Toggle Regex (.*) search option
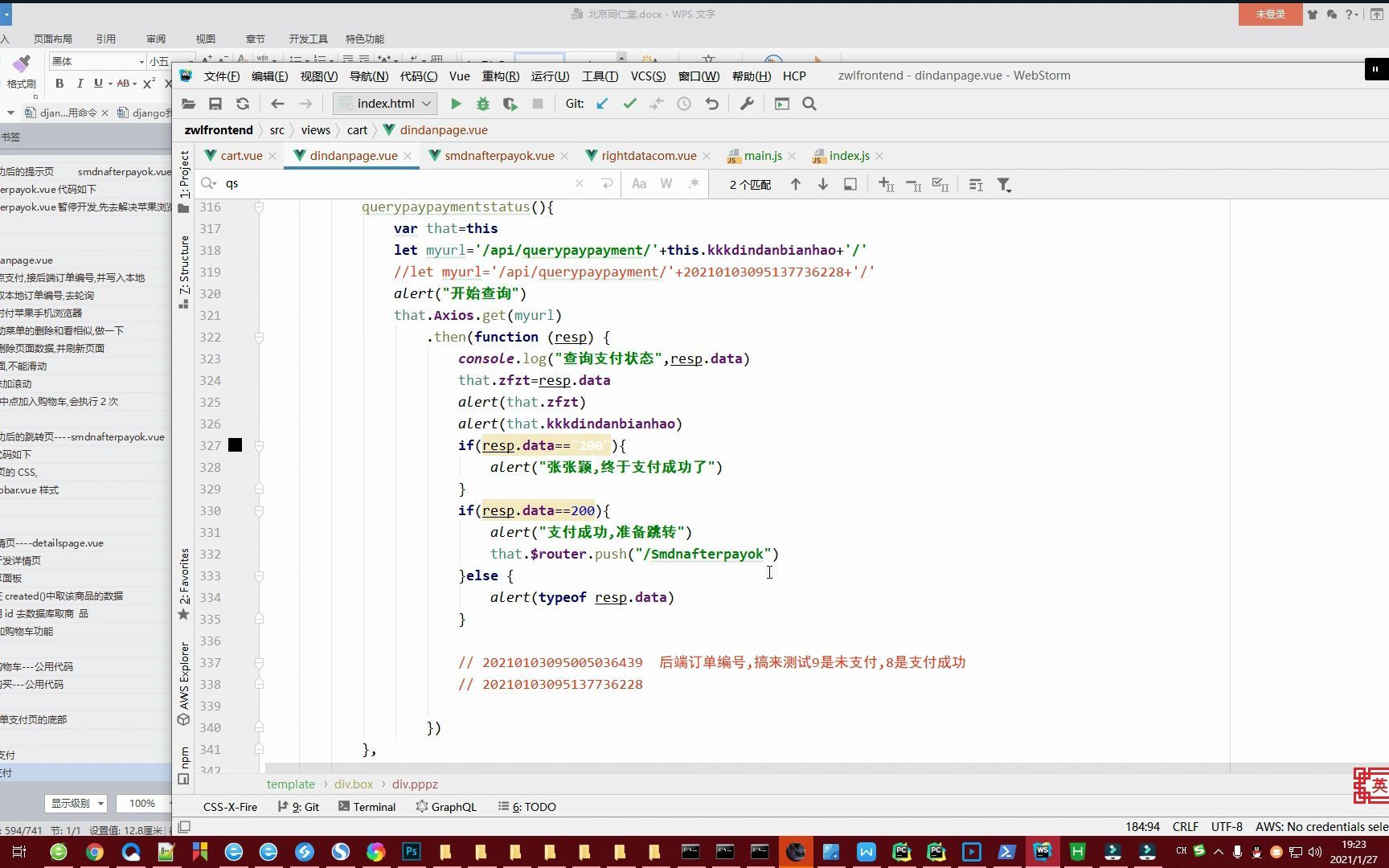The width and height of the screenshot is (1389, 868). click(694, 183)
